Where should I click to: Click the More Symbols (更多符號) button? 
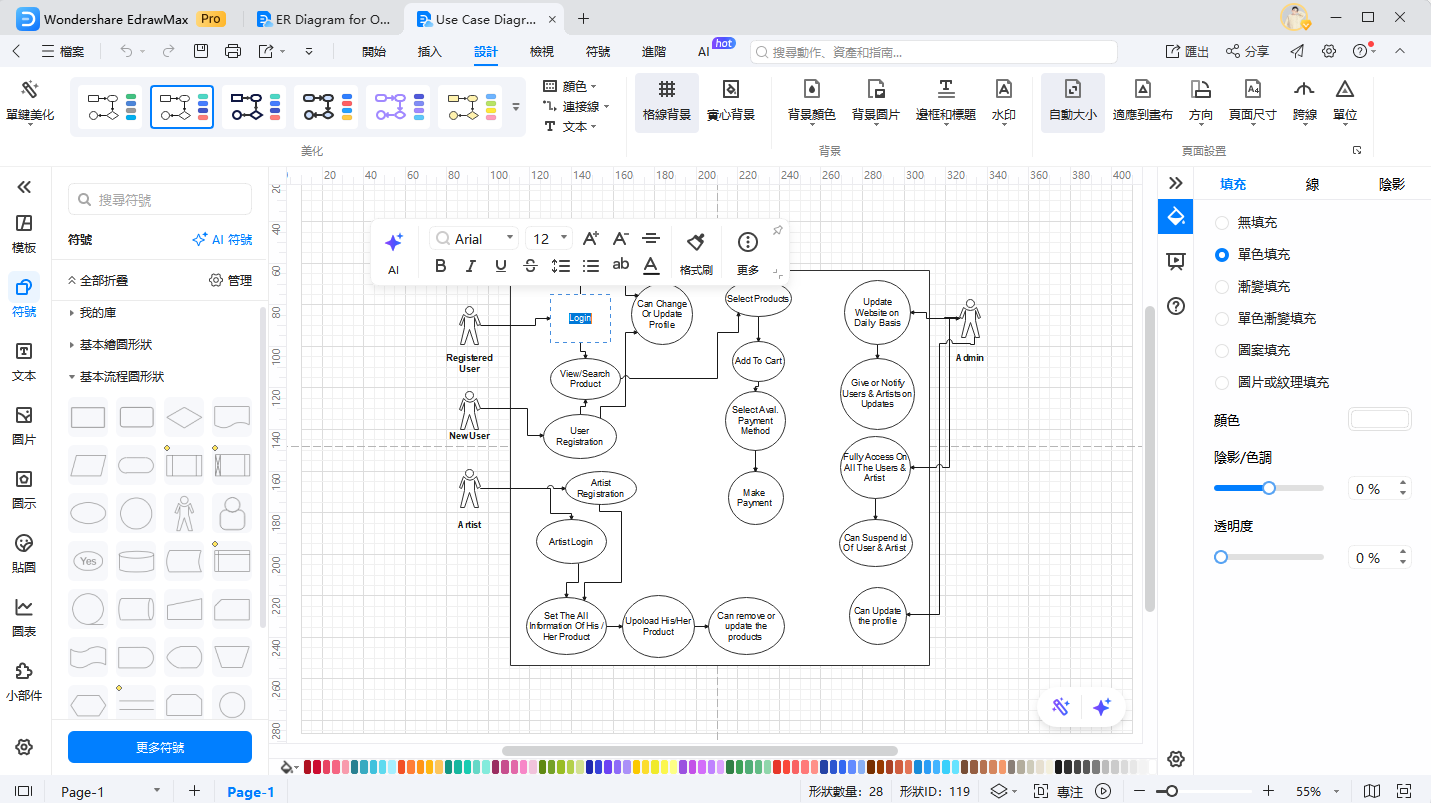click(x=160, y=747)
